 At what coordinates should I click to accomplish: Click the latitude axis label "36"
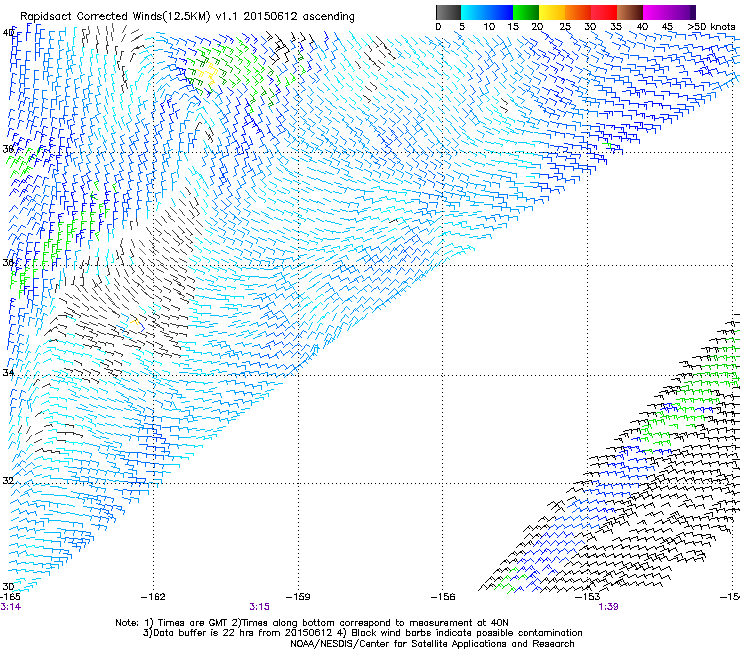click(x=8, y=262)
